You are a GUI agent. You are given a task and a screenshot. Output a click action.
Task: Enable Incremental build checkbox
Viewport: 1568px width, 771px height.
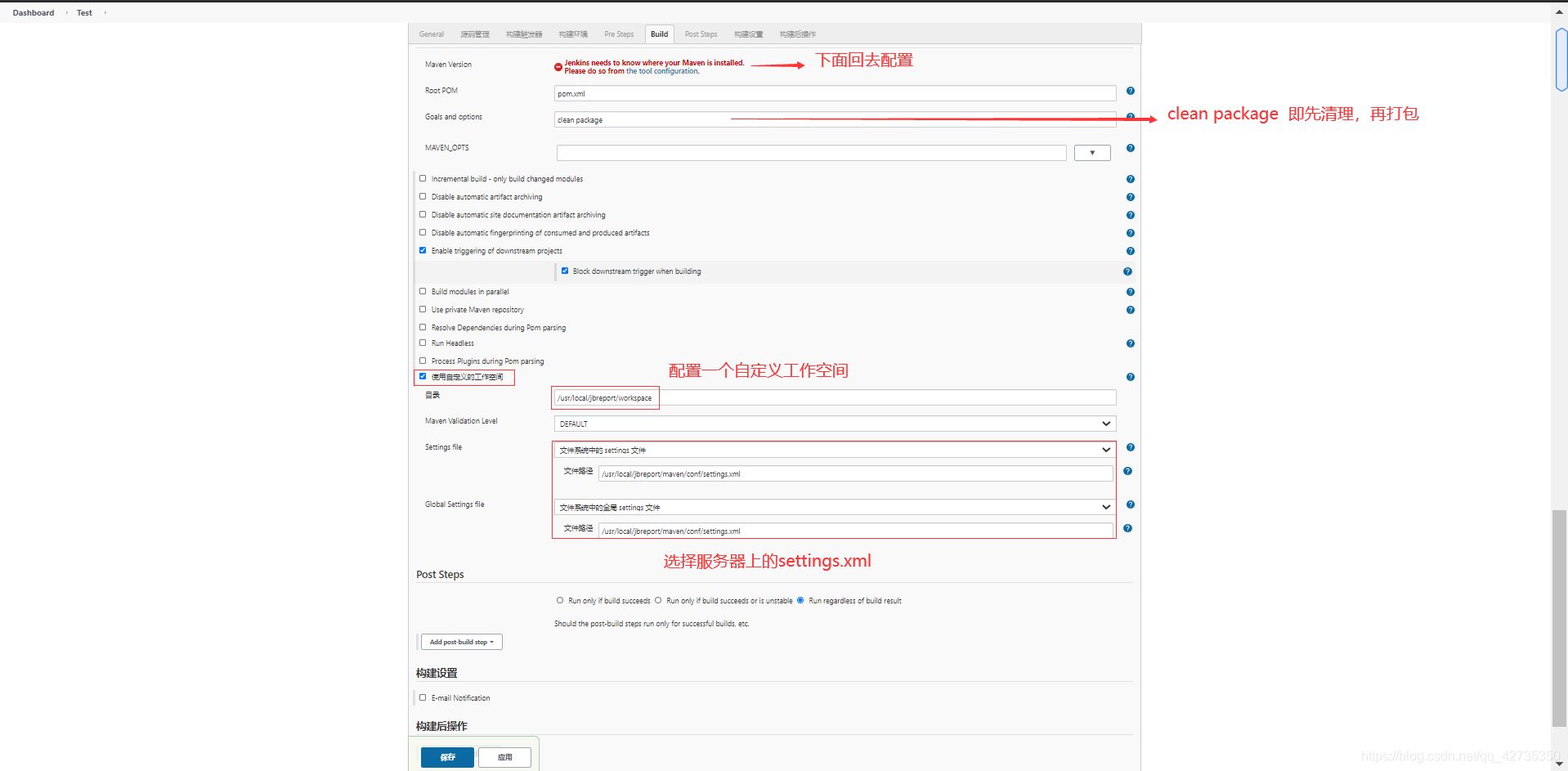click(x=423, y=178)
